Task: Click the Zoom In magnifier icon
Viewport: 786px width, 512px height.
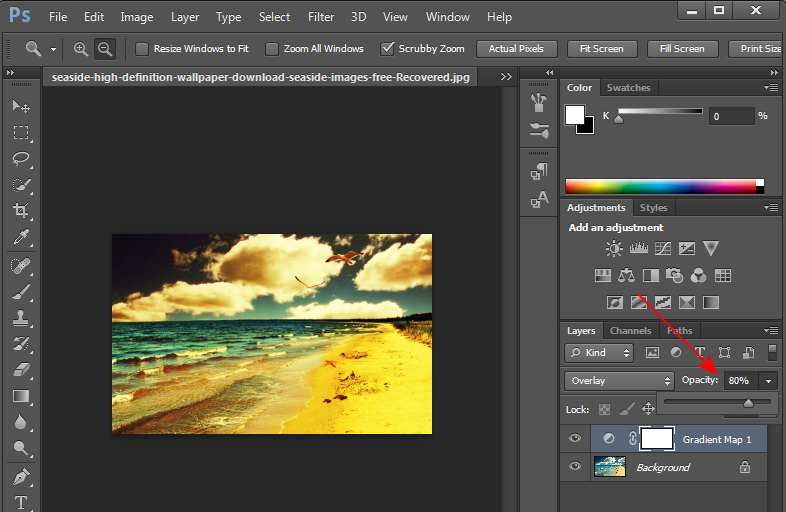Action: pyautogui.click(x=81, y=48)
